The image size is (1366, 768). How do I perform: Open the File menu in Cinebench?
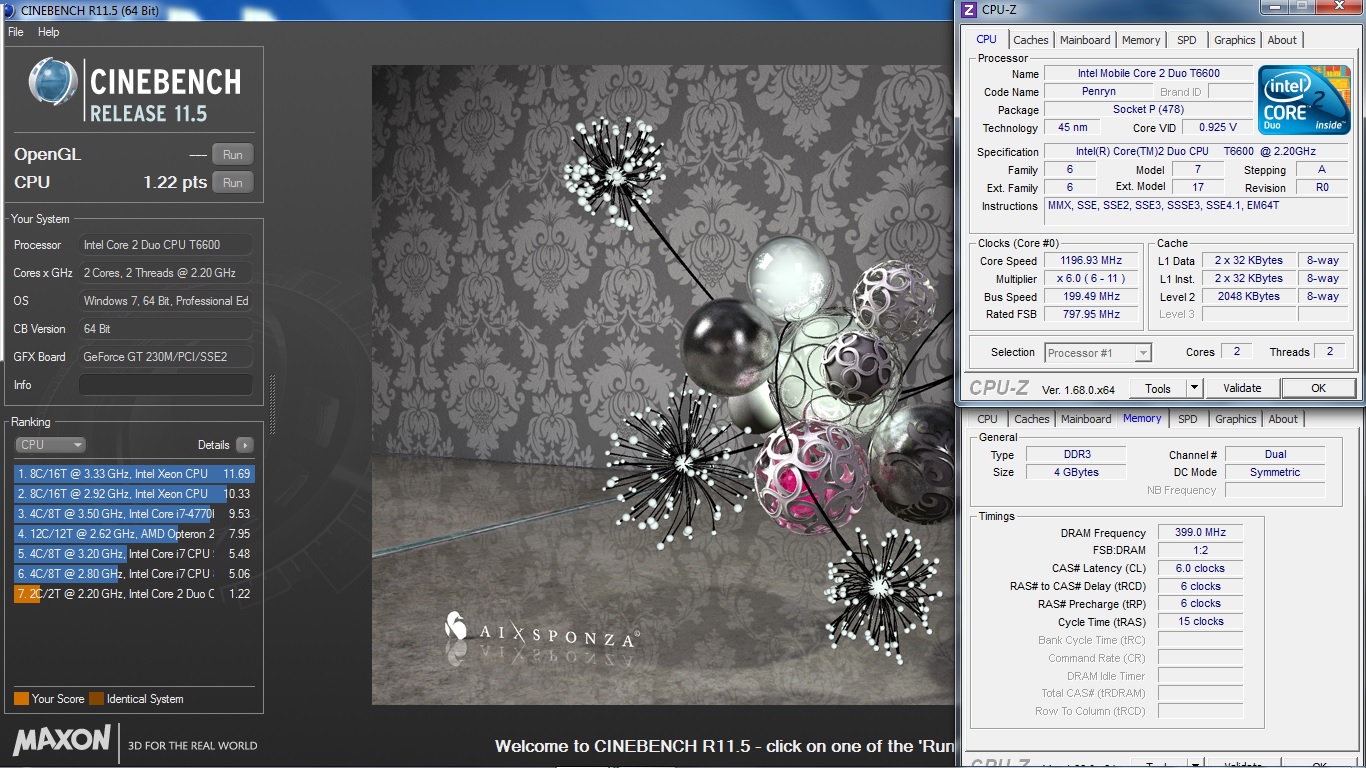pyautogui.click(x=16, y=32)
